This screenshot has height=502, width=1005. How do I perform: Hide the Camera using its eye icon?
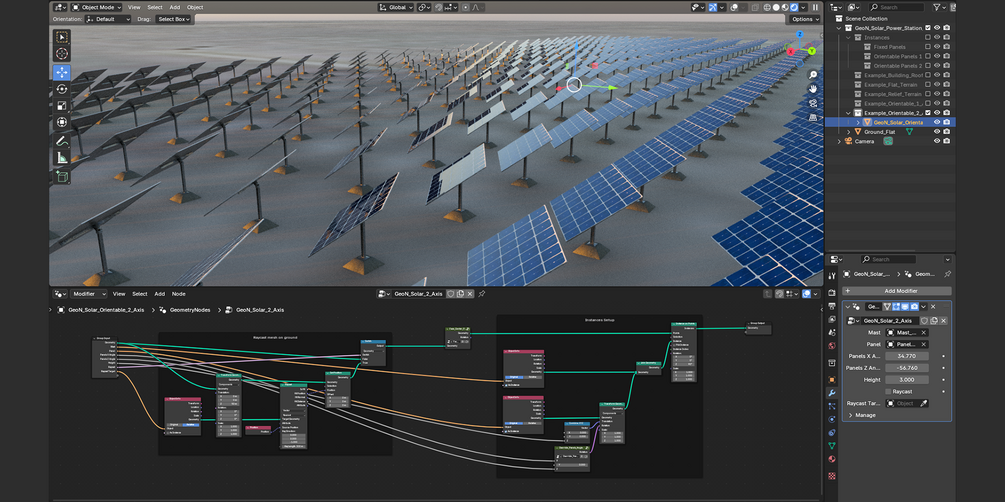click(x=937, y=141)
